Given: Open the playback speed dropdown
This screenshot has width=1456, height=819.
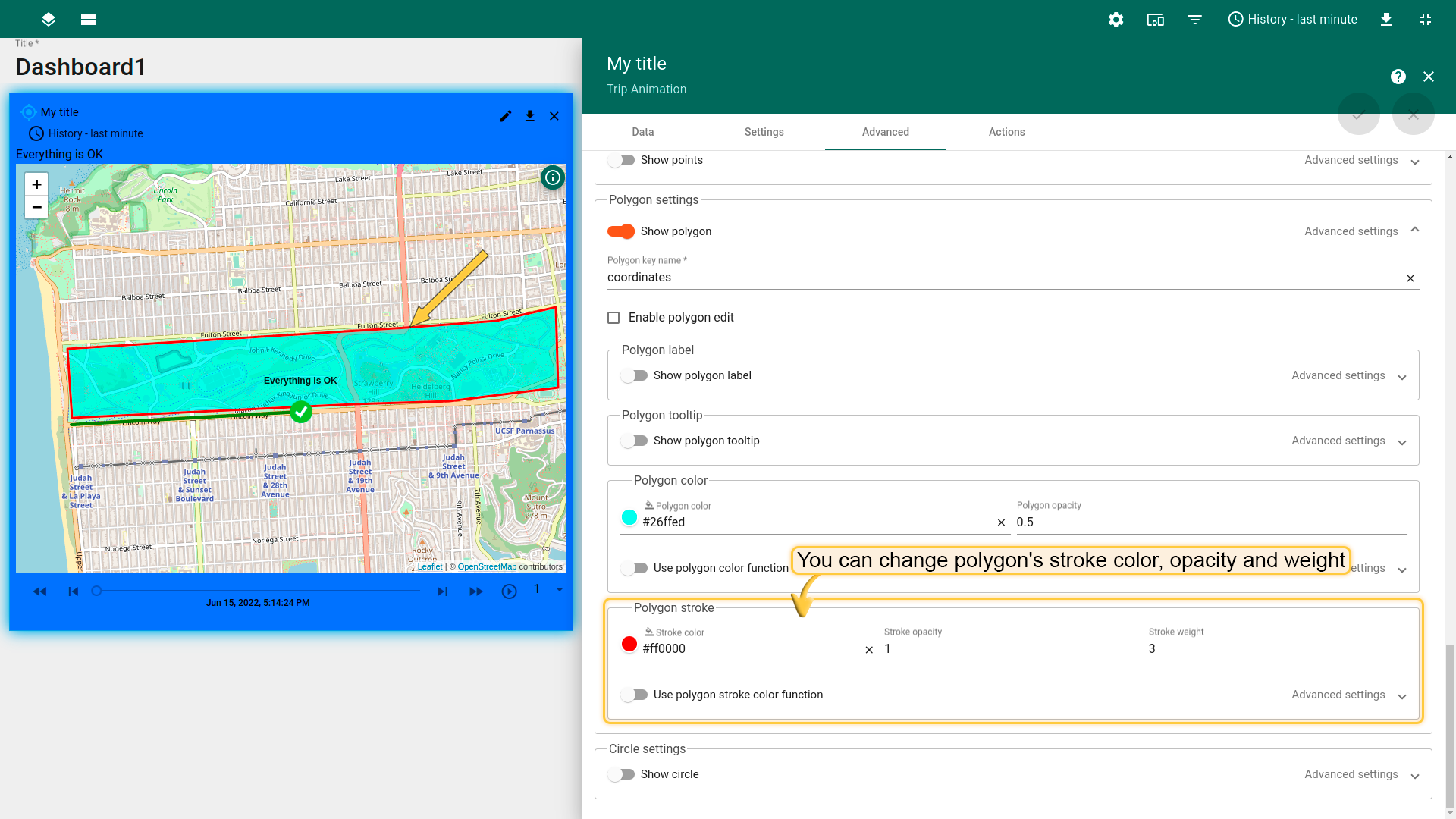Looking at the screenshot, I should (x=560, y=590).
